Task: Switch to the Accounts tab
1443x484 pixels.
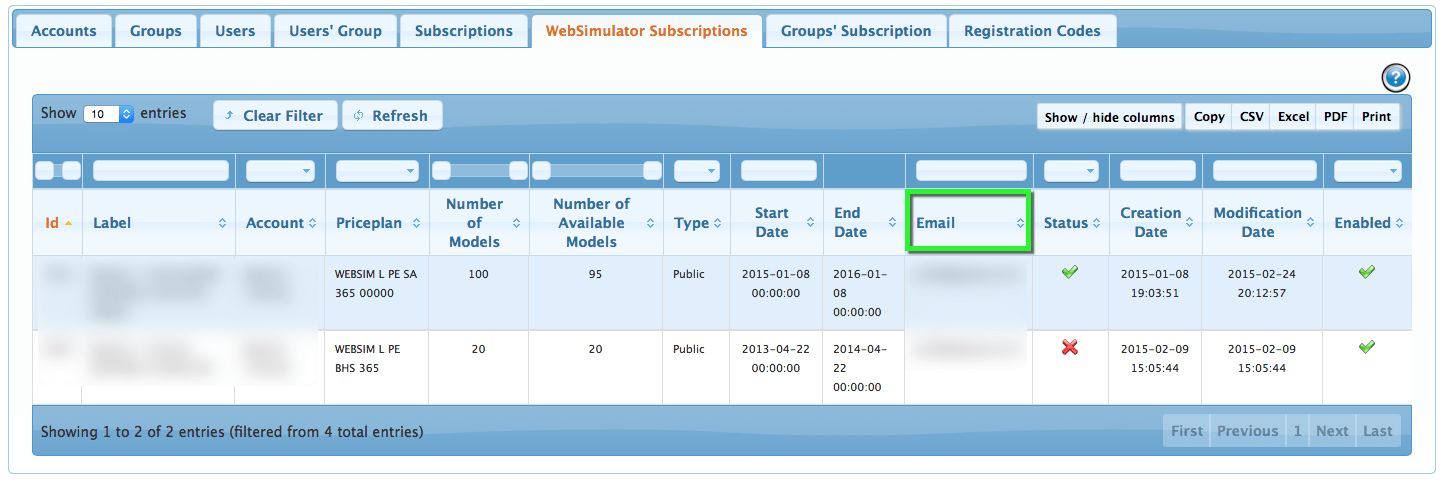Action: [64, 31]
